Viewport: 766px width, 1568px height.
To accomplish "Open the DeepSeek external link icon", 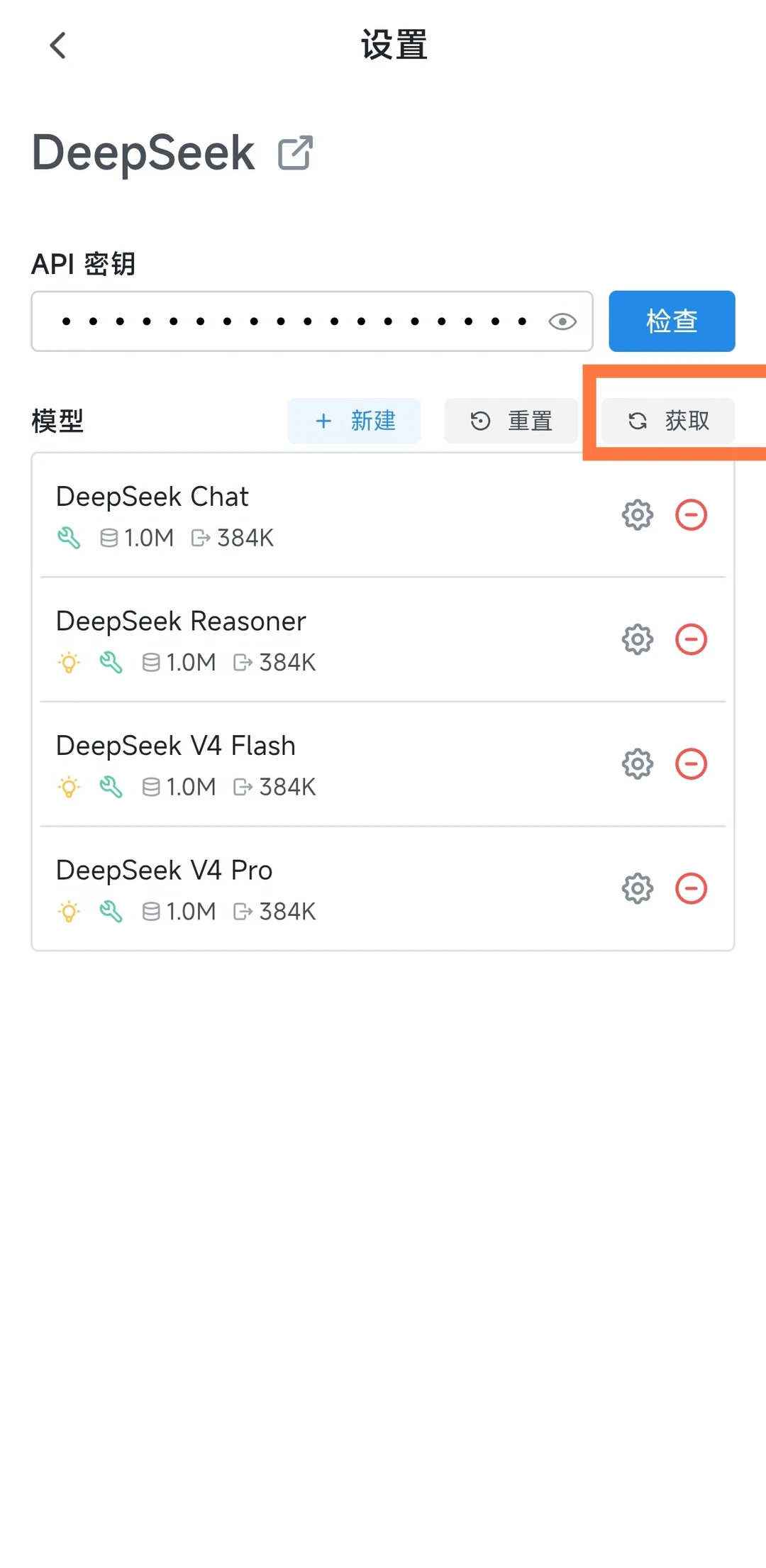I will point(295,153).
